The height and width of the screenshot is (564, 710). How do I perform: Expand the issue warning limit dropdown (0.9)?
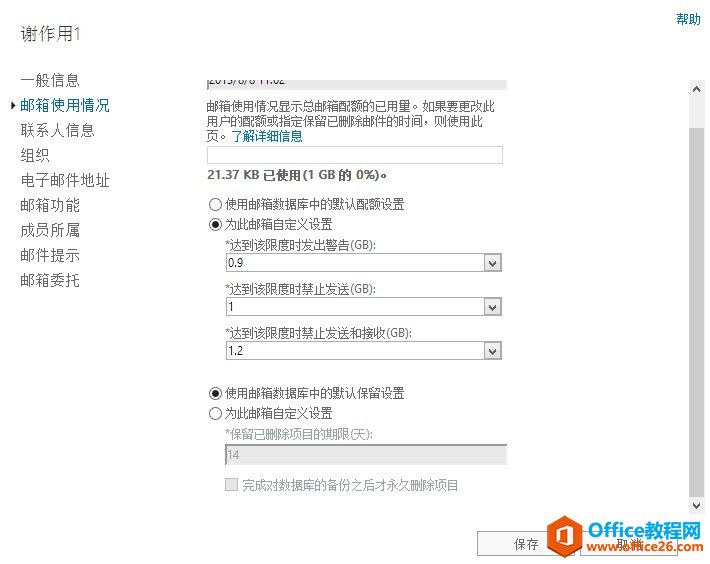click(491, 263)
